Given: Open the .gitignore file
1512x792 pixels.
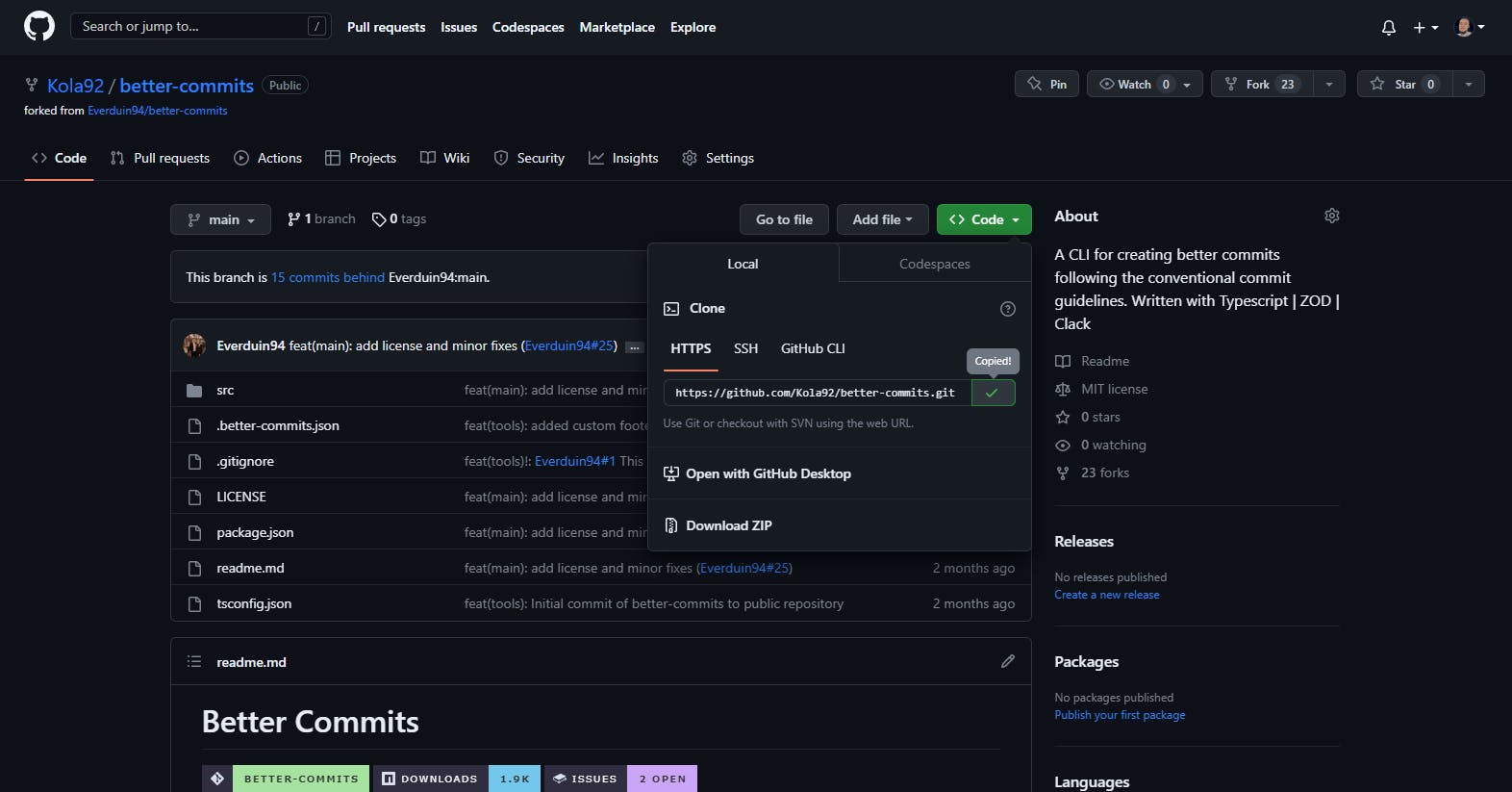Looking at the screenshot, I should pos(245,461).
